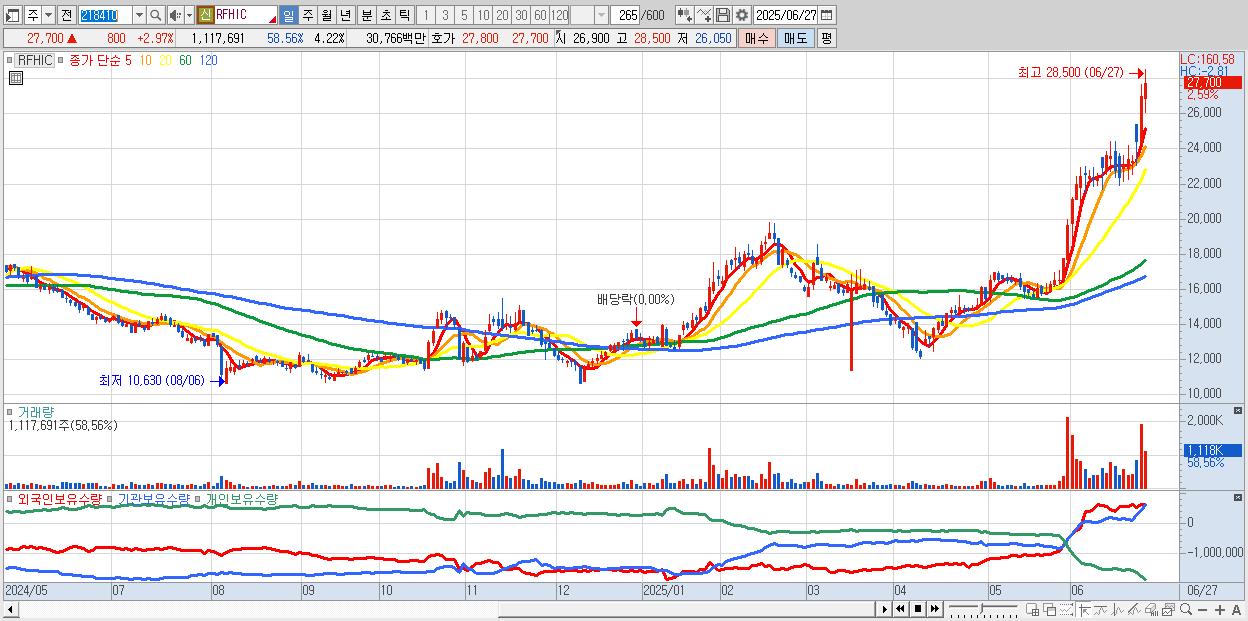Screen dimensions: 1248x621
Task: Click the 최고 28,500 (06/27) marker
Action: tap(1070, 73)
